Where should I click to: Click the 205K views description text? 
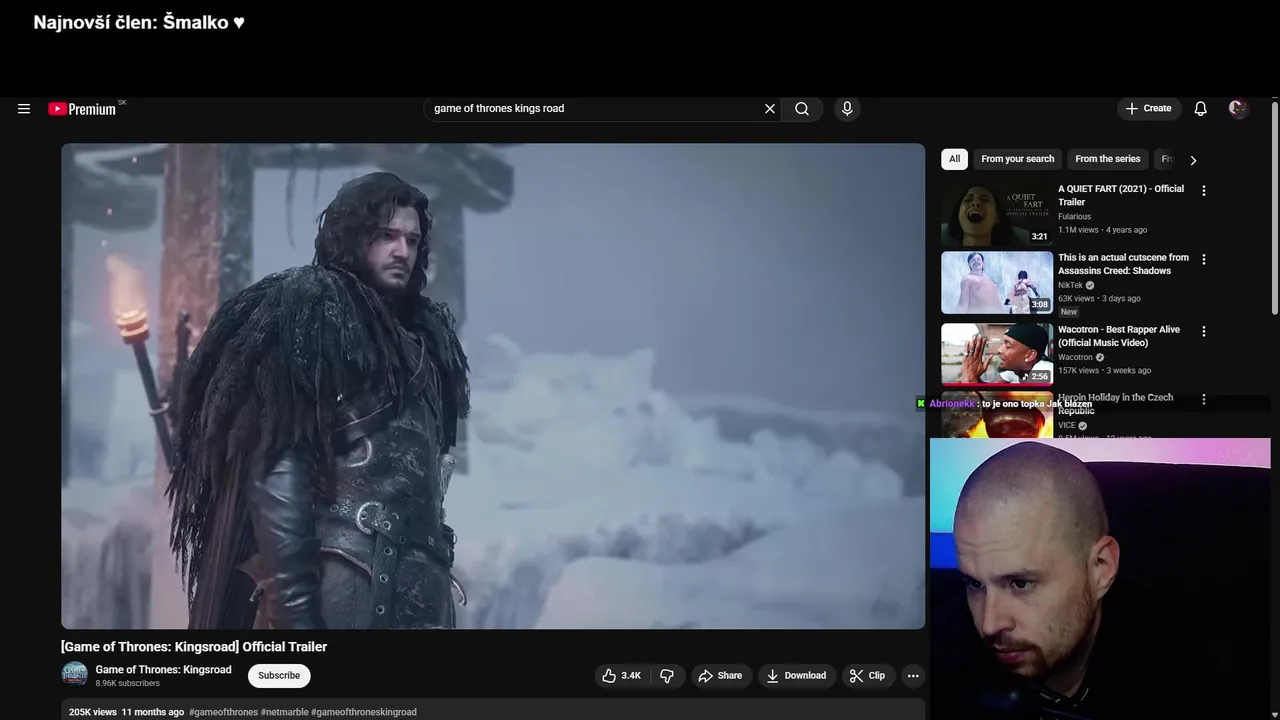tap(93, 712)
